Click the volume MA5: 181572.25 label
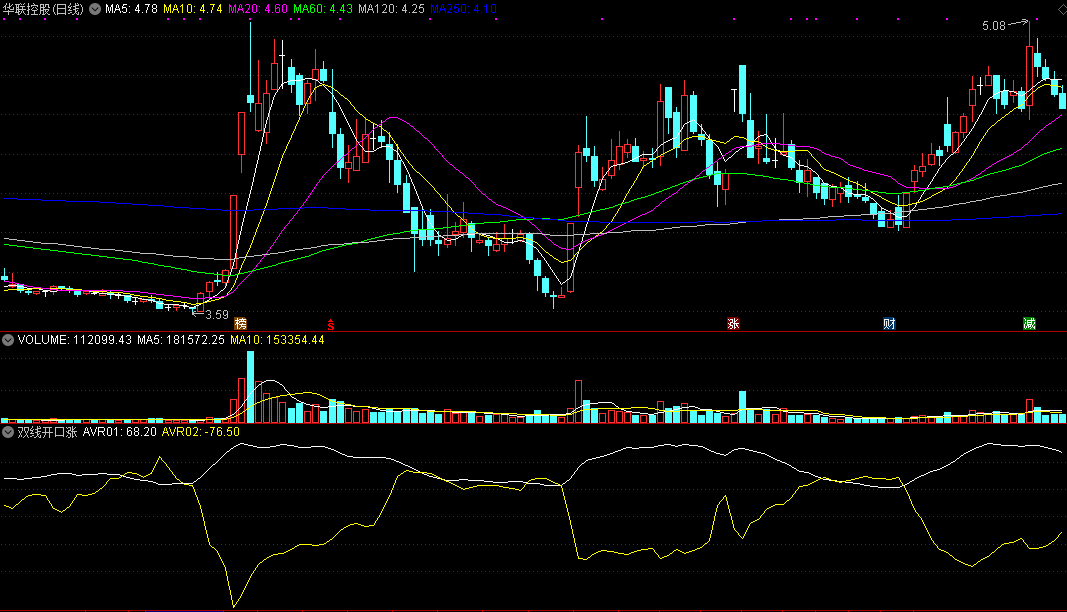Screen dimensions: 1067x612 (x=181, y=340)
